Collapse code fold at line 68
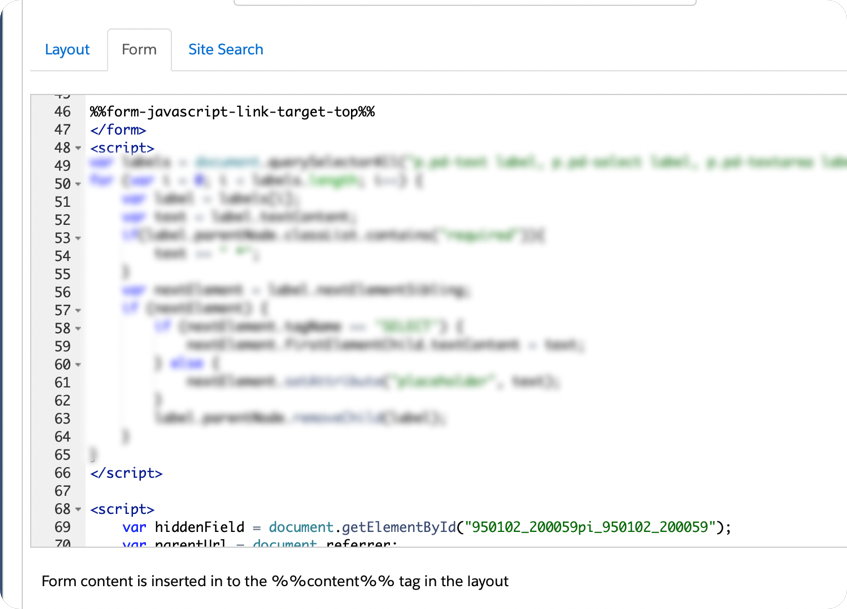This screenshot has height=609, width=847. [78, 510]
